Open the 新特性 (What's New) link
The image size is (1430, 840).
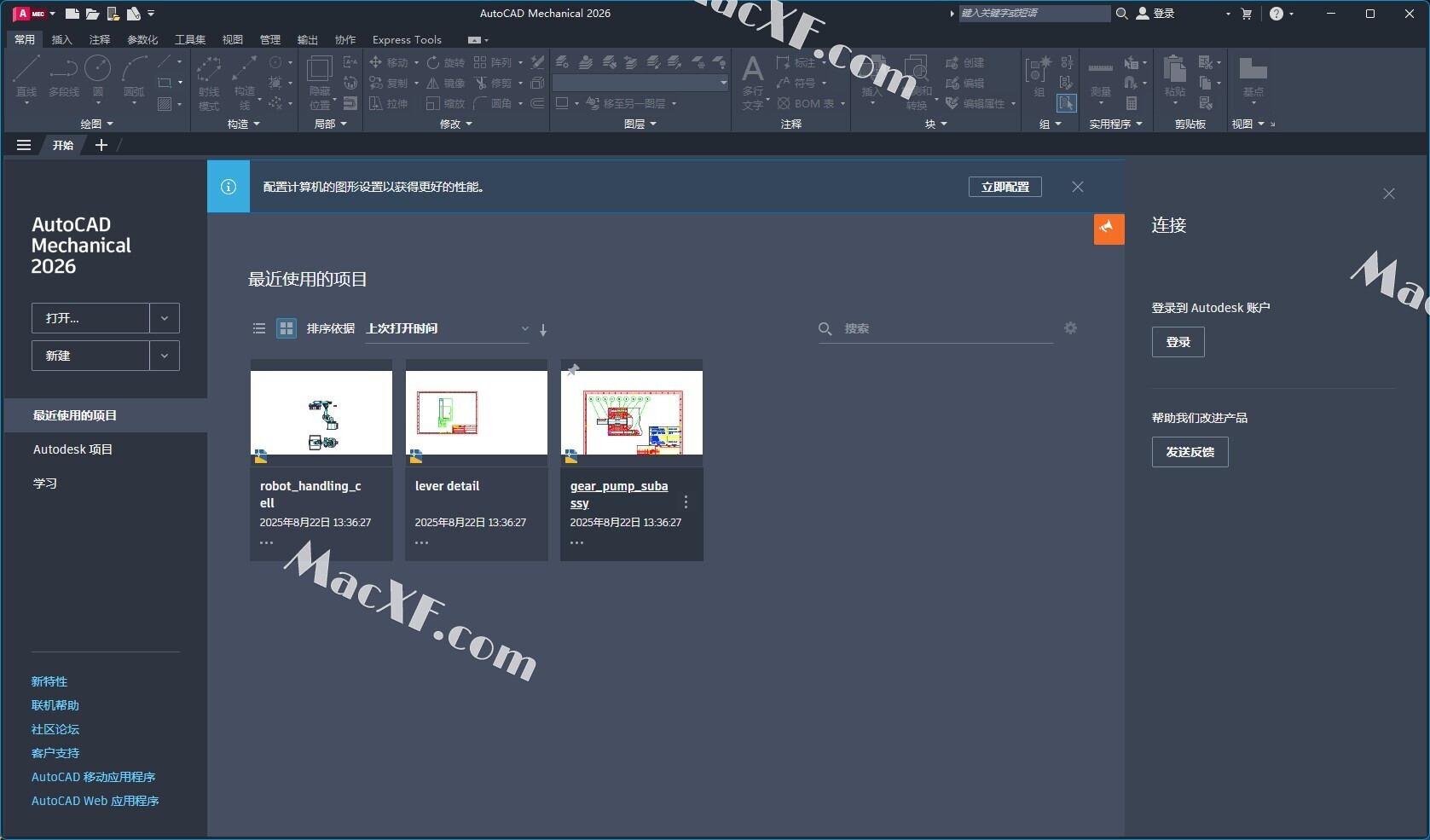tap(49, 681)
